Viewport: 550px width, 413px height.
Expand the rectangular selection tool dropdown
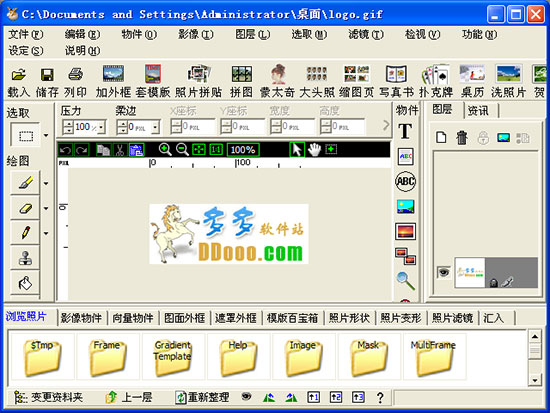[46, 135]
